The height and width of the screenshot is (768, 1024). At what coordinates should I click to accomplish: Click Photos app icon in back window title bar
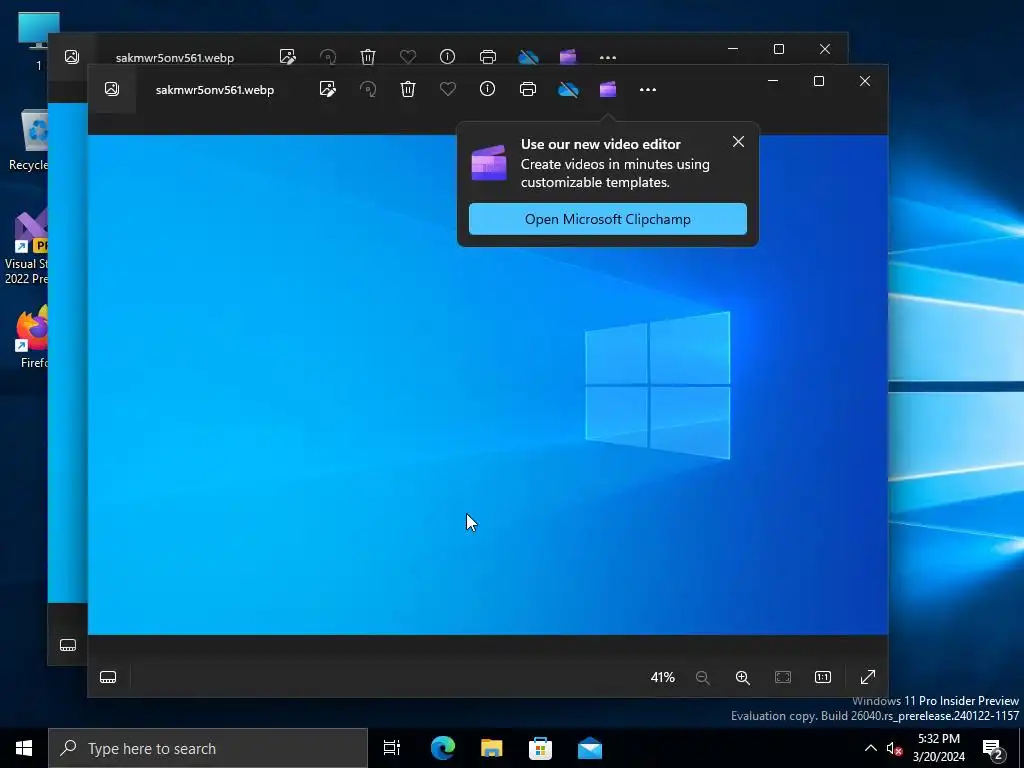[72, 57]
